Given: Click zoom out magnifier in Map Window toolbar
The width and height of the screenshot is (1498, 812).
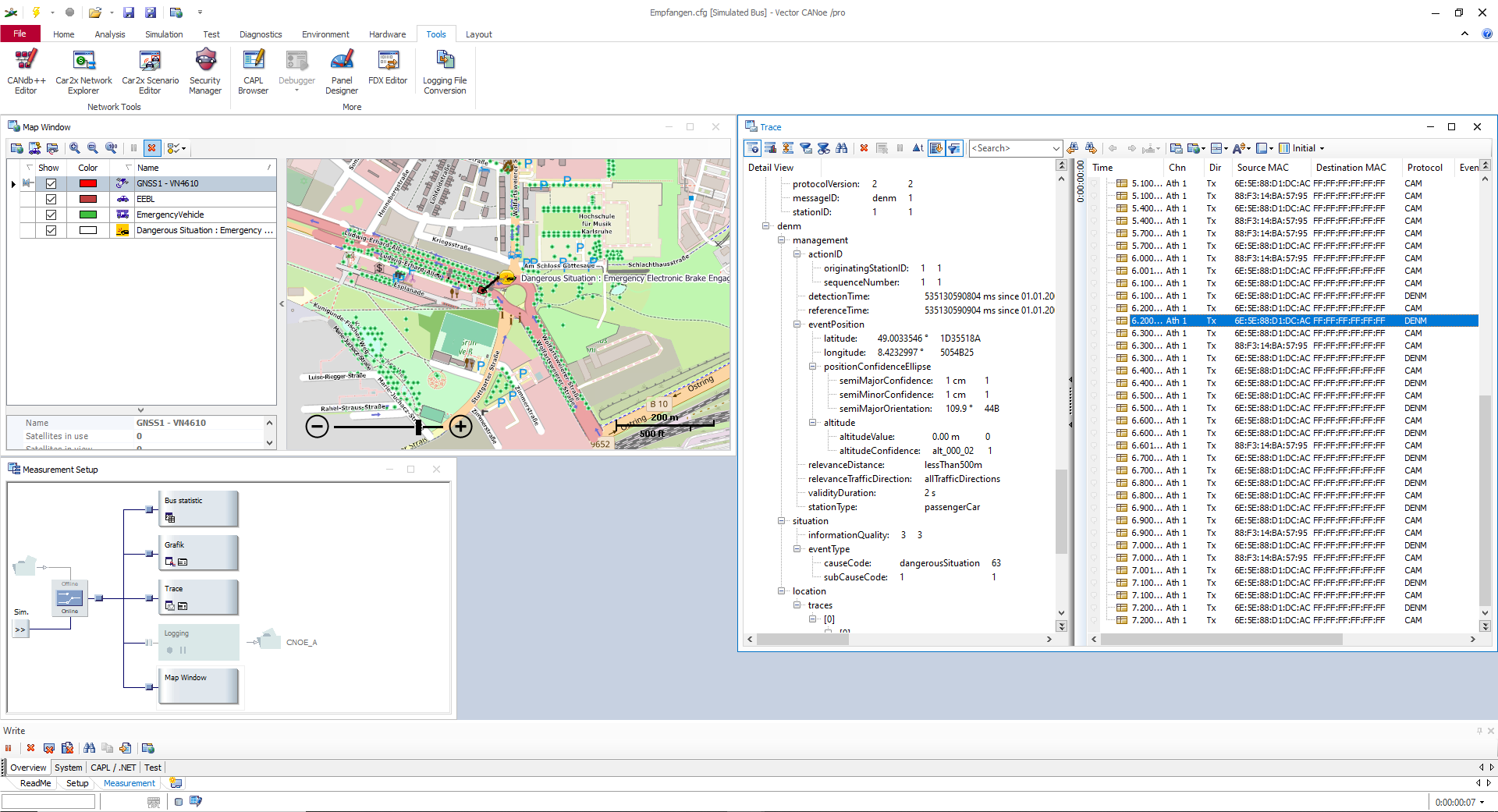Looking at the screenshot, I should tap(93, 148).
